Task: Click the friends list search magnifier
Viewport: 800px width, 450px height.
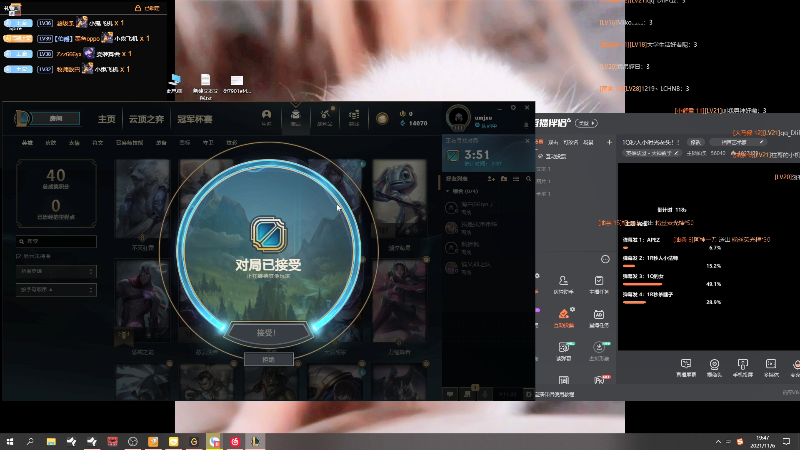Action: (x=529, y=179)
